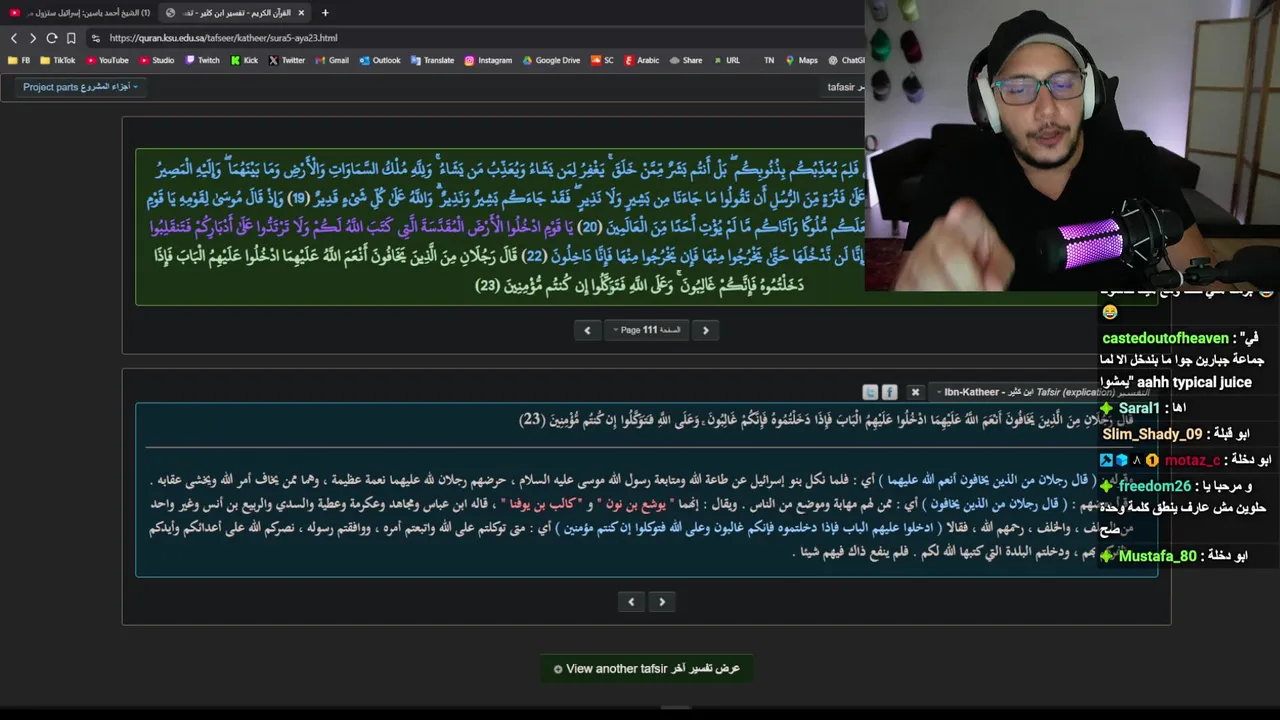Viewport: 1280px width, 720px height.
Task: Select the Quran tafsir Ibn Kathir tab
Action: (235, 13)
